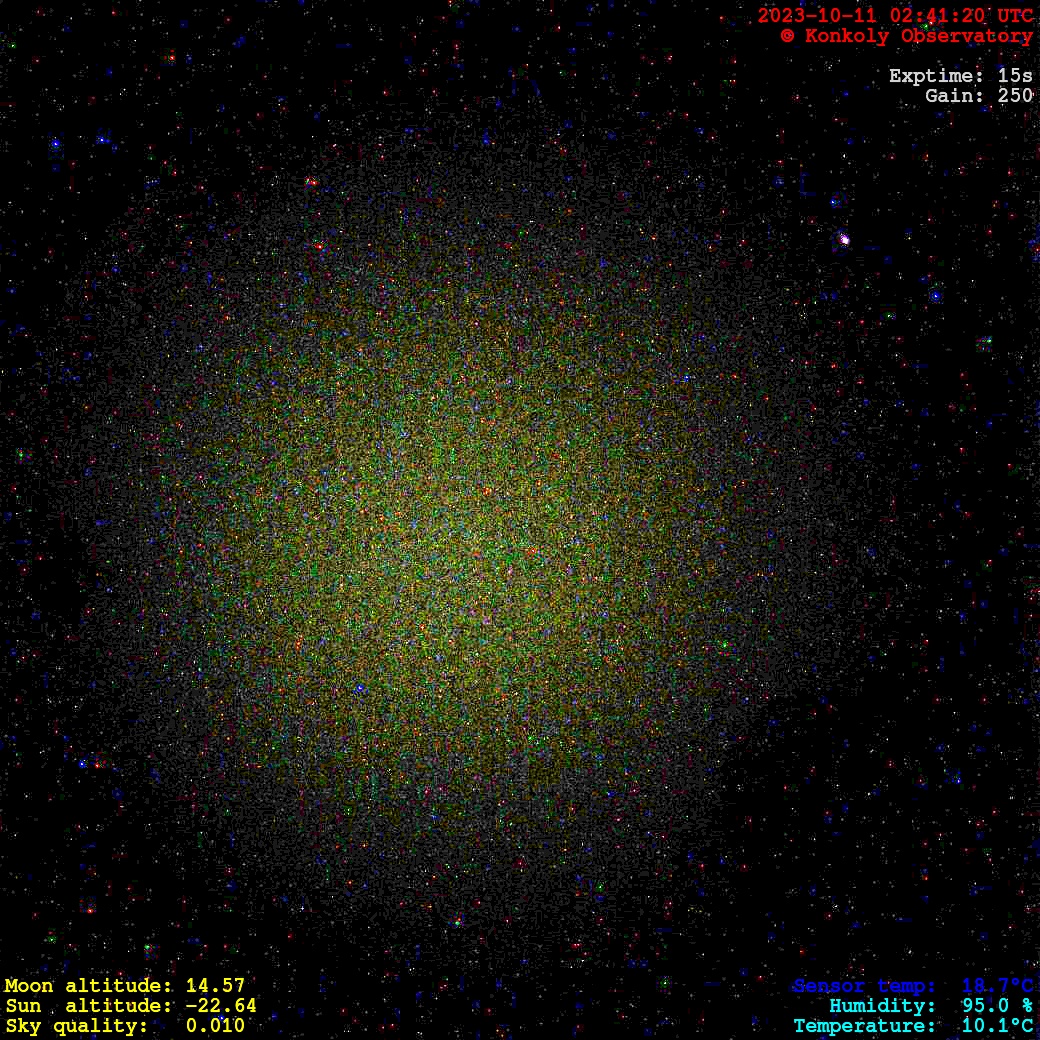Click the copyright © symbol
1040x1040 pixels.
click(787, 36)
